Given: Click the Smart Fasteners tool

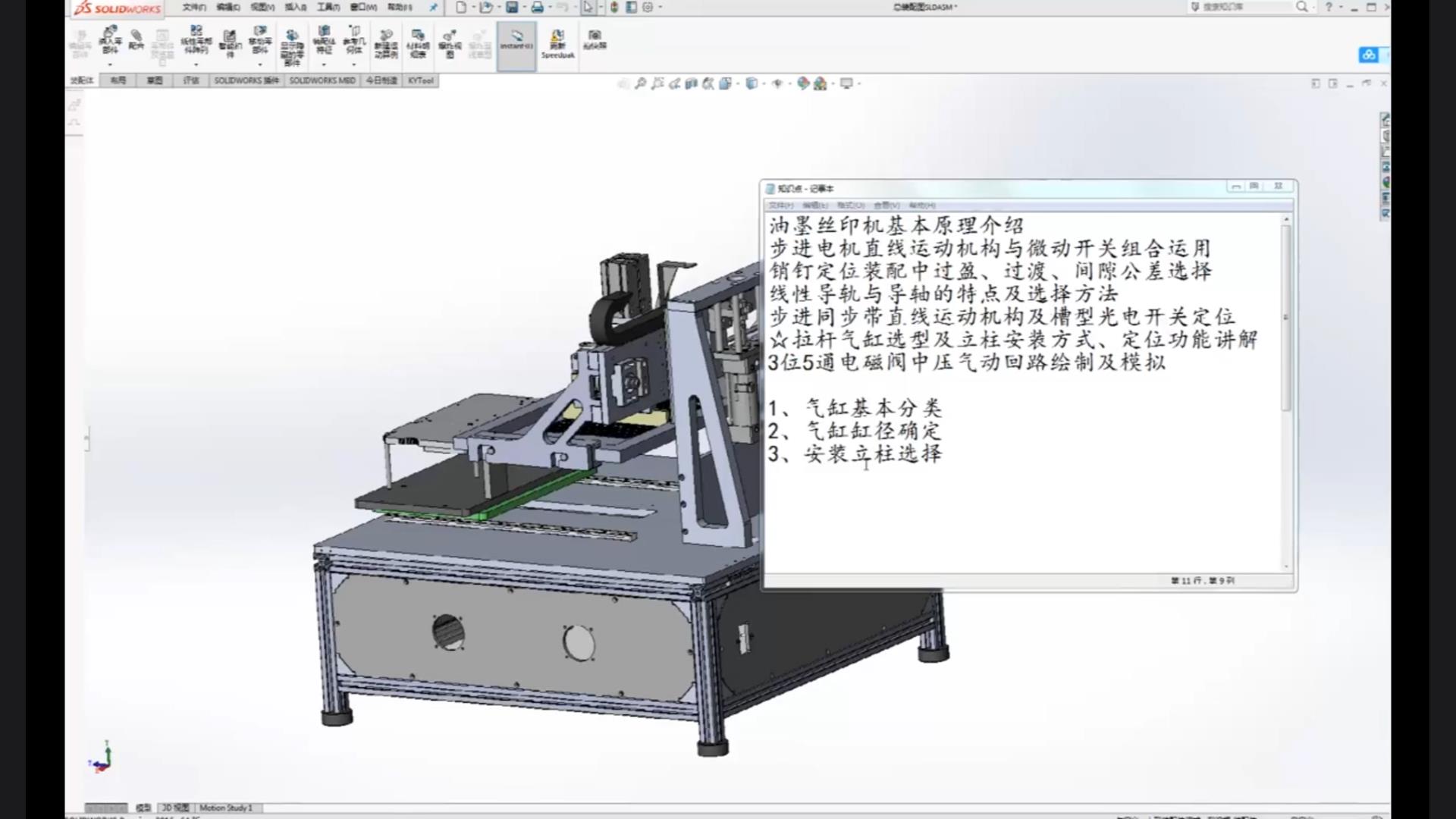Looking at the screenshot, I should 230,42.
